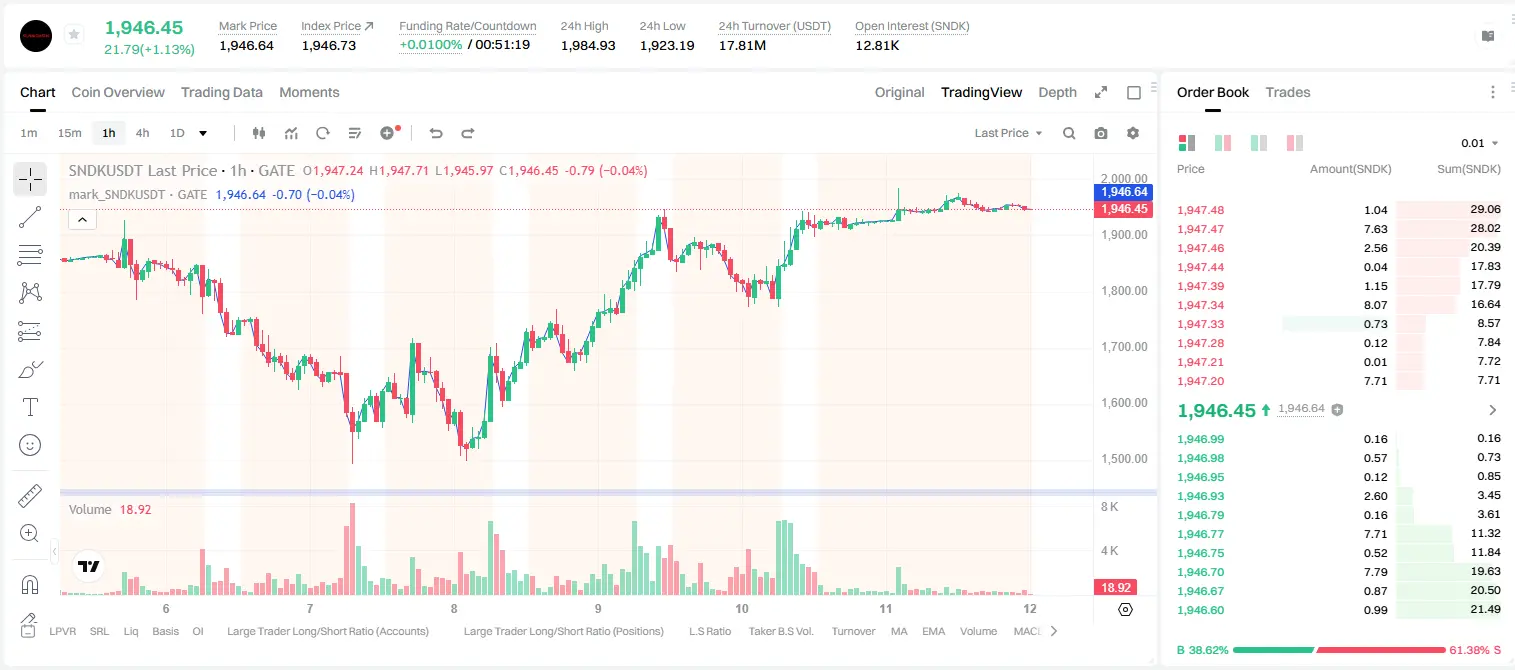
Task: Click the 1,947.34 ask price row
Action: 1338,305
